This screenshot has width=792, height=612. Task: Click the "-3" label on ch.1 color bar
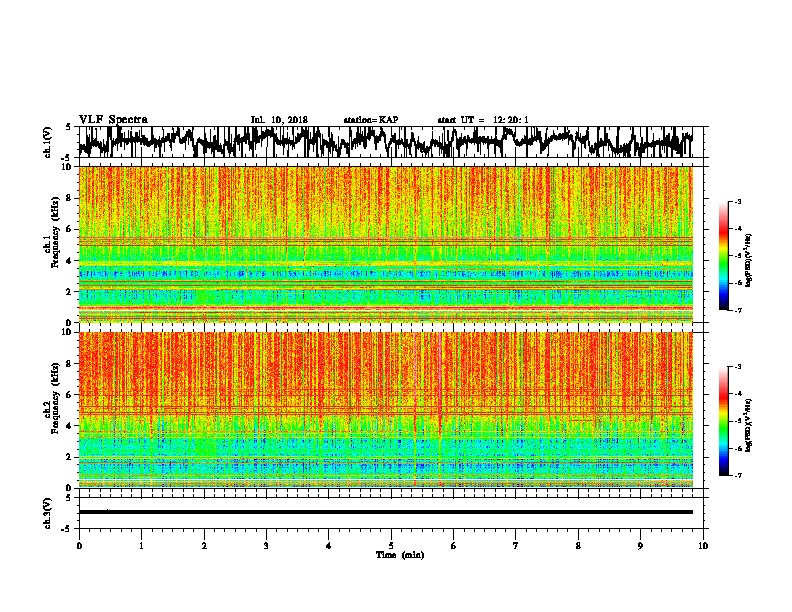pos(737,201)
